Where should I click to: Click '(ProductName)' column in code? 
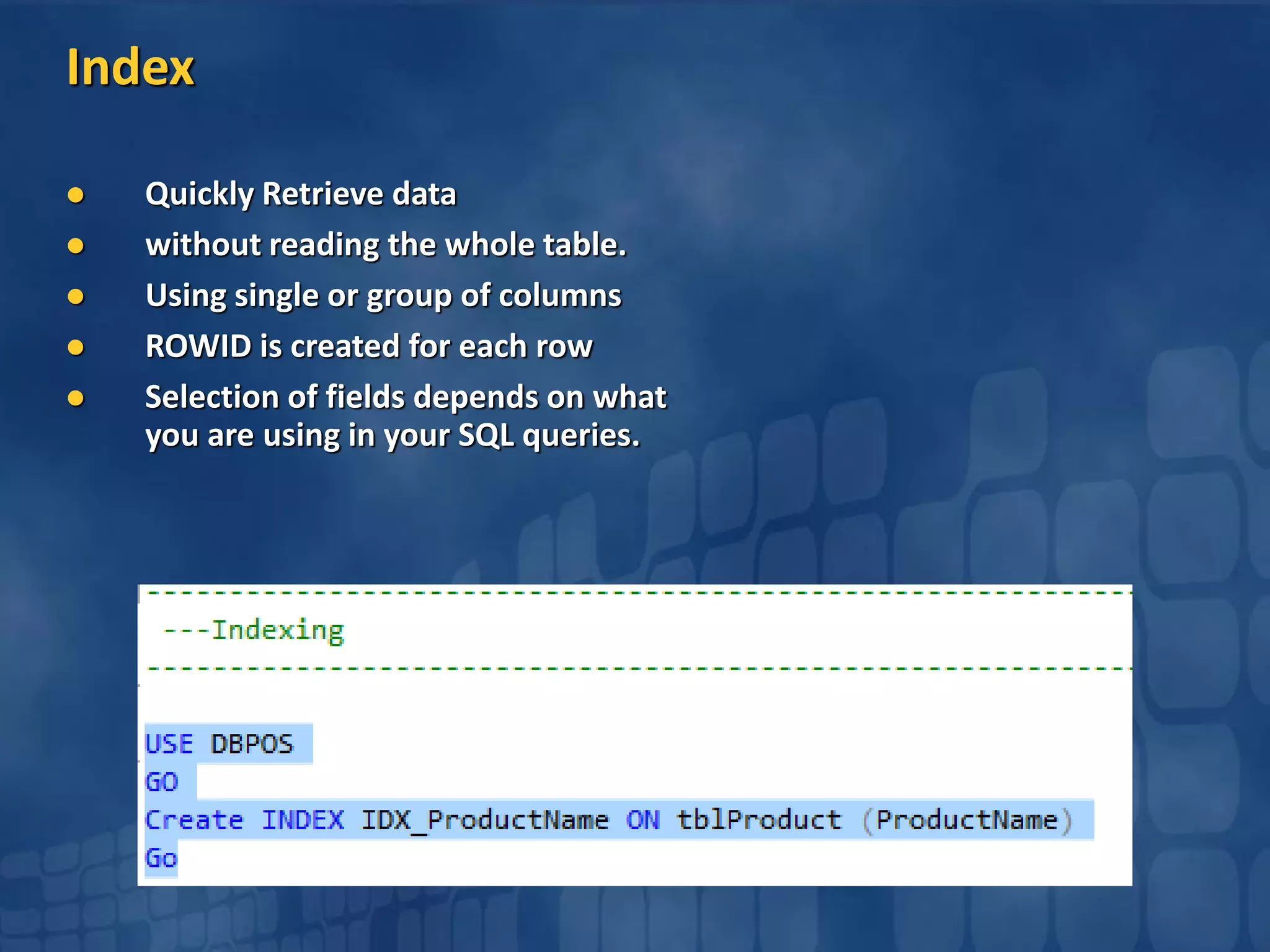pos(967,821)
